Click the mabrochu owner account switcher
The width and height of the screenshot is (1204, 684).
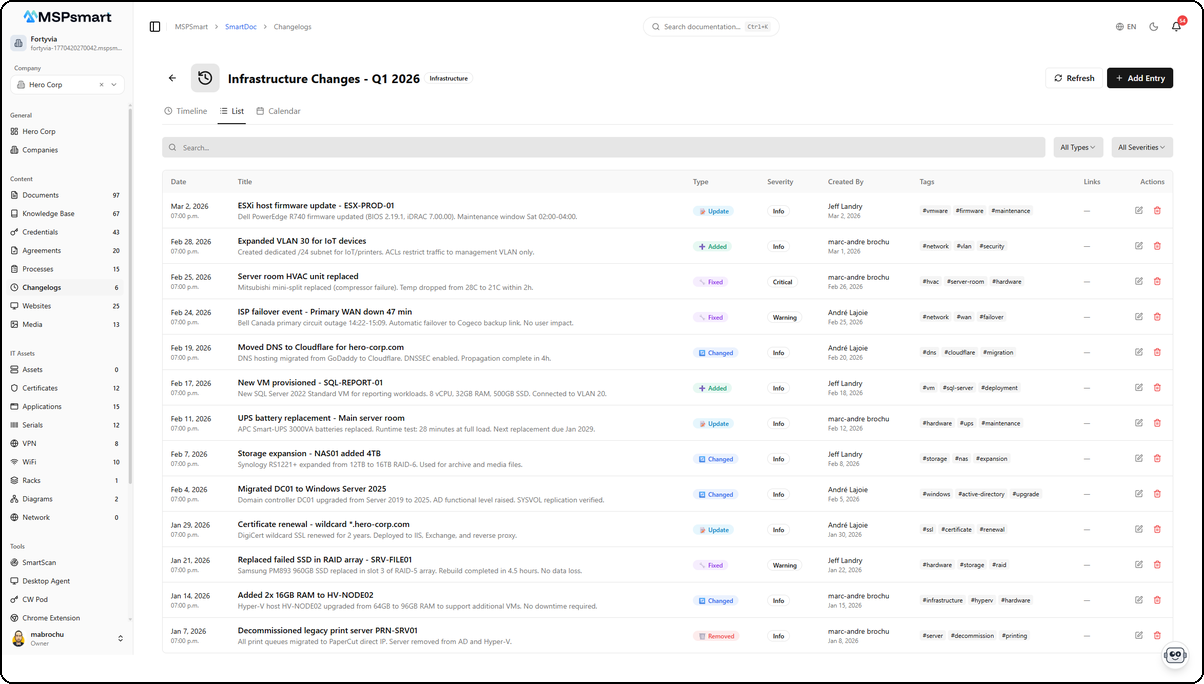(x=50, y=640)
